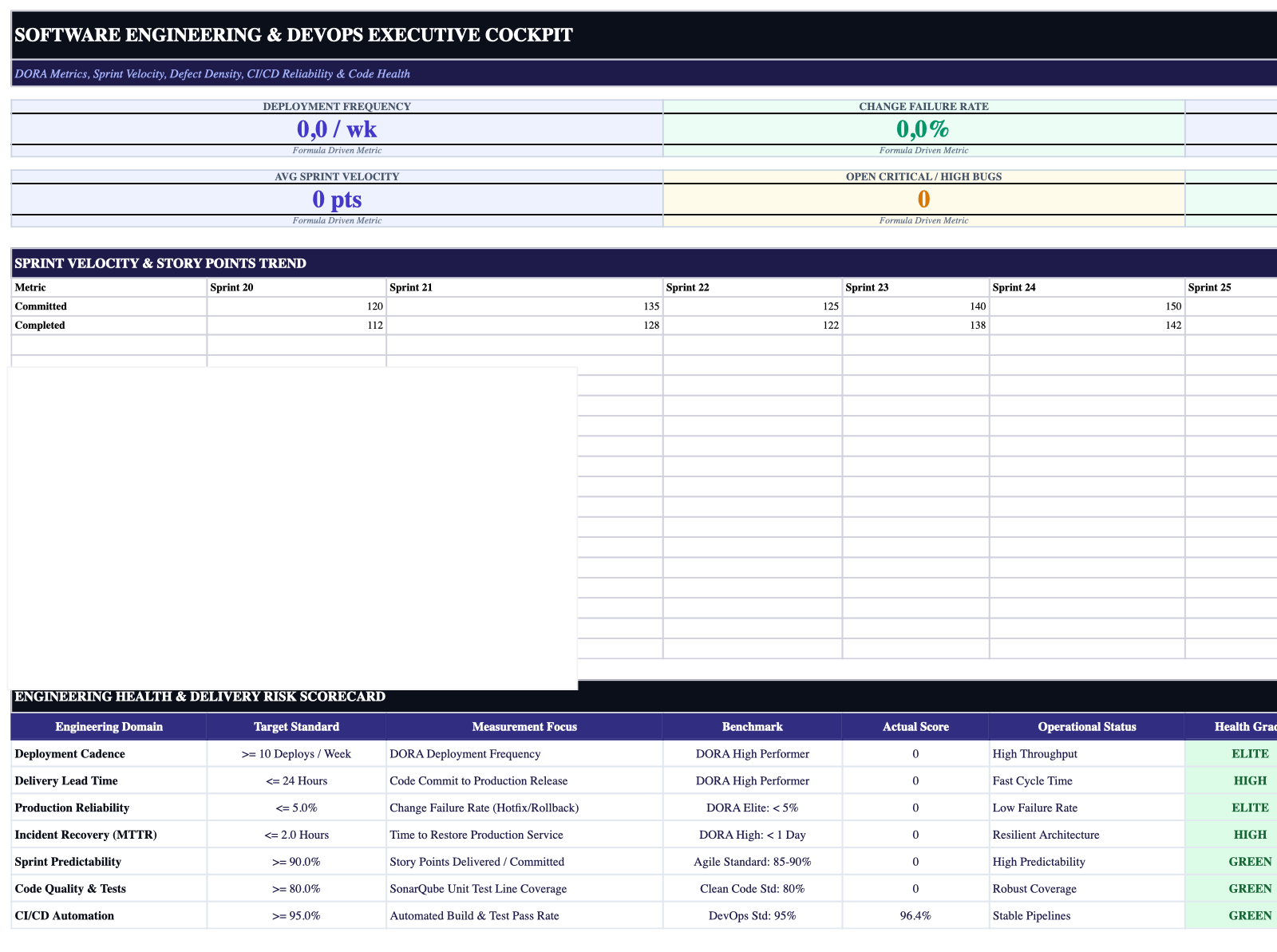Select Committed value 135 for Sprint 21
Viewport: 1277px width, 952px height.
[524, 306]
